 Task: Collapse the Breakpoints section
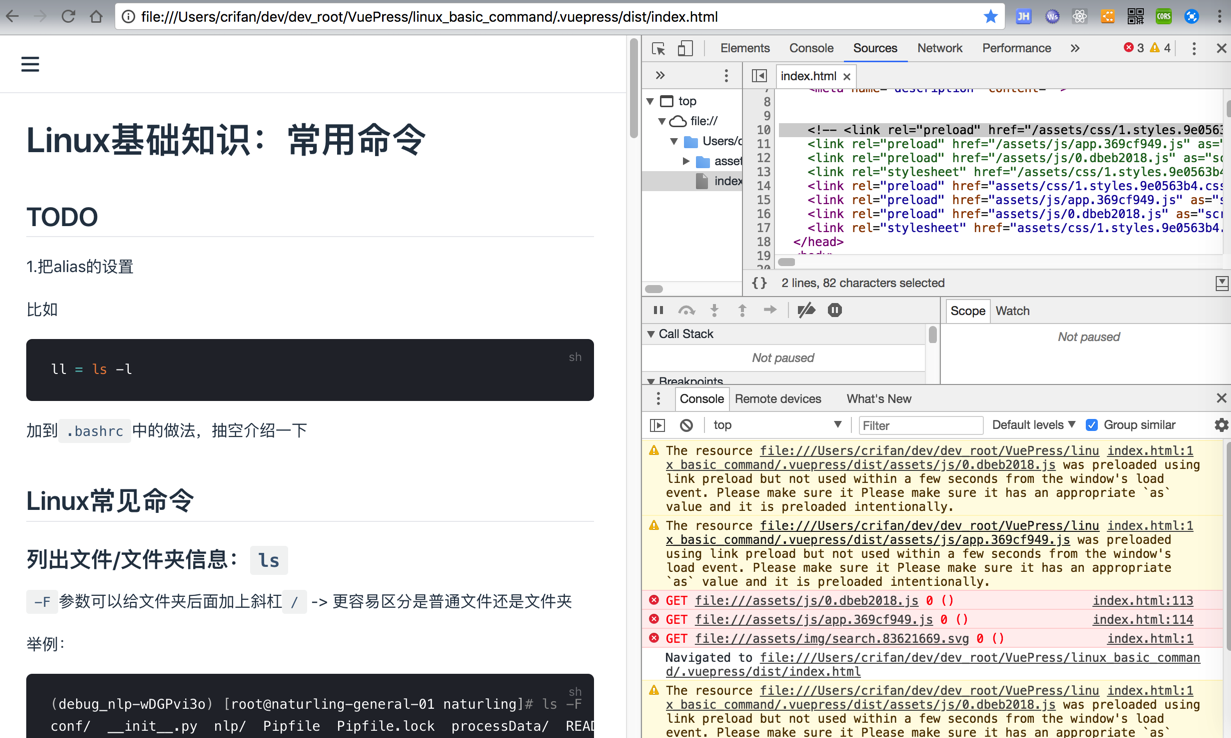coord(651,381)
